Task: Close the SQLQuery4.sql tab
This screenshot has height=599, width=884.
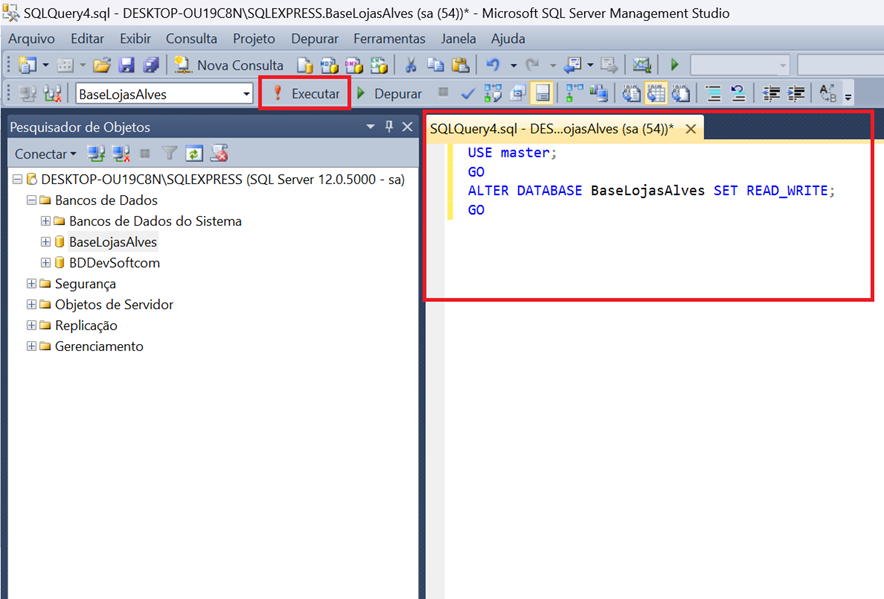Action: [x=691, y=129]
